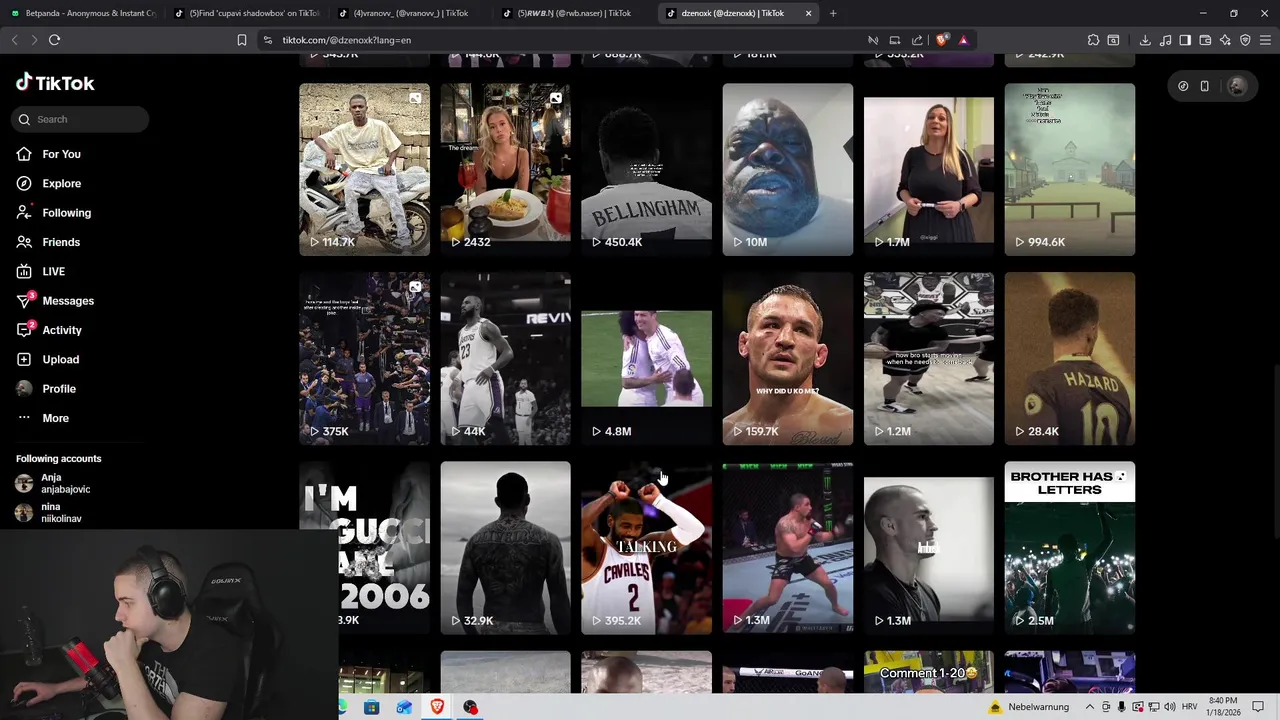Open the Leo AI sparkle icon
Image resolution: width=1280 pixels, height=720 pixels.
pos(1225,40)
